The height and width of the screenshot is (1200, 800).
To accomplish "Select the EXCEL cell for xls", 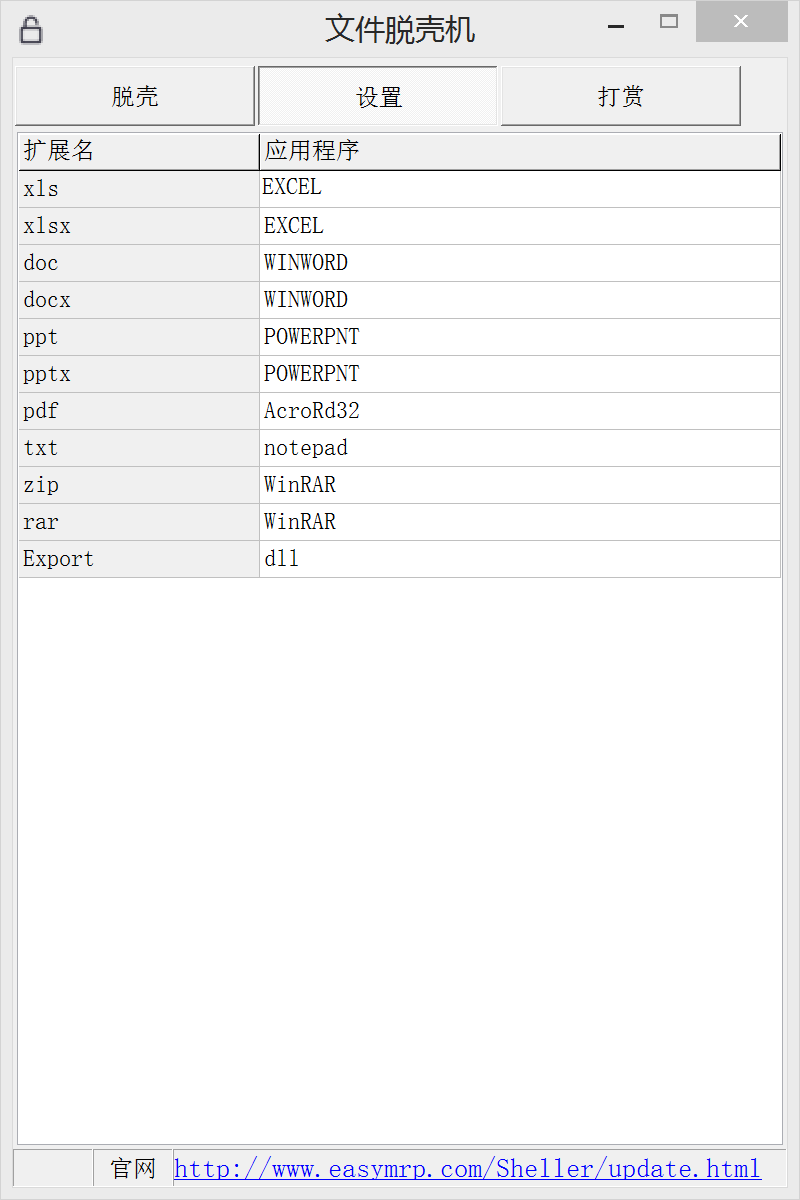I will coord(520,189).
